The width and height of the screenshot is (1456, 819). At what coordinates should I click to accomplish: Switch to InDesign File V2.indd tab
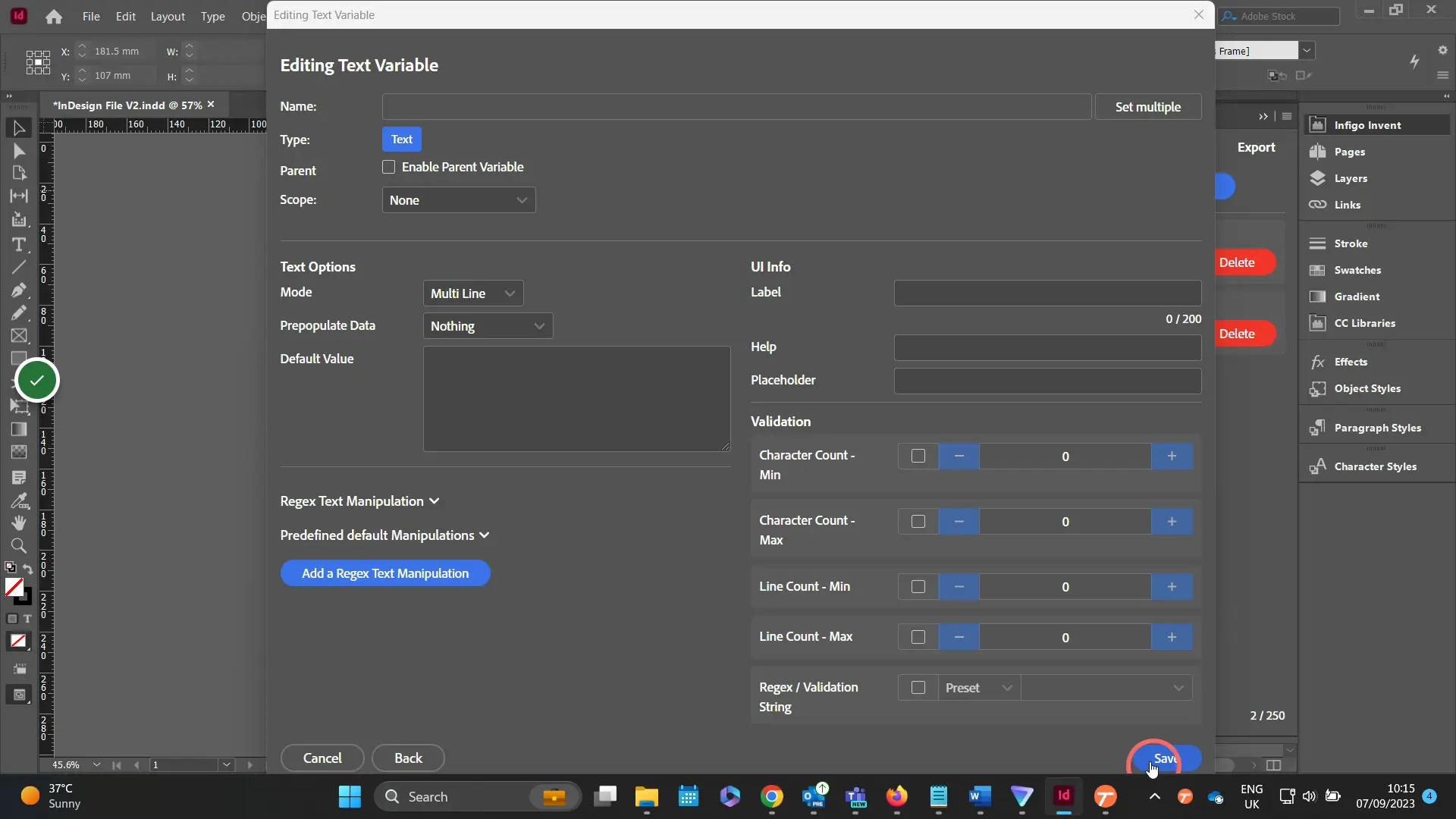coord(127,105)
